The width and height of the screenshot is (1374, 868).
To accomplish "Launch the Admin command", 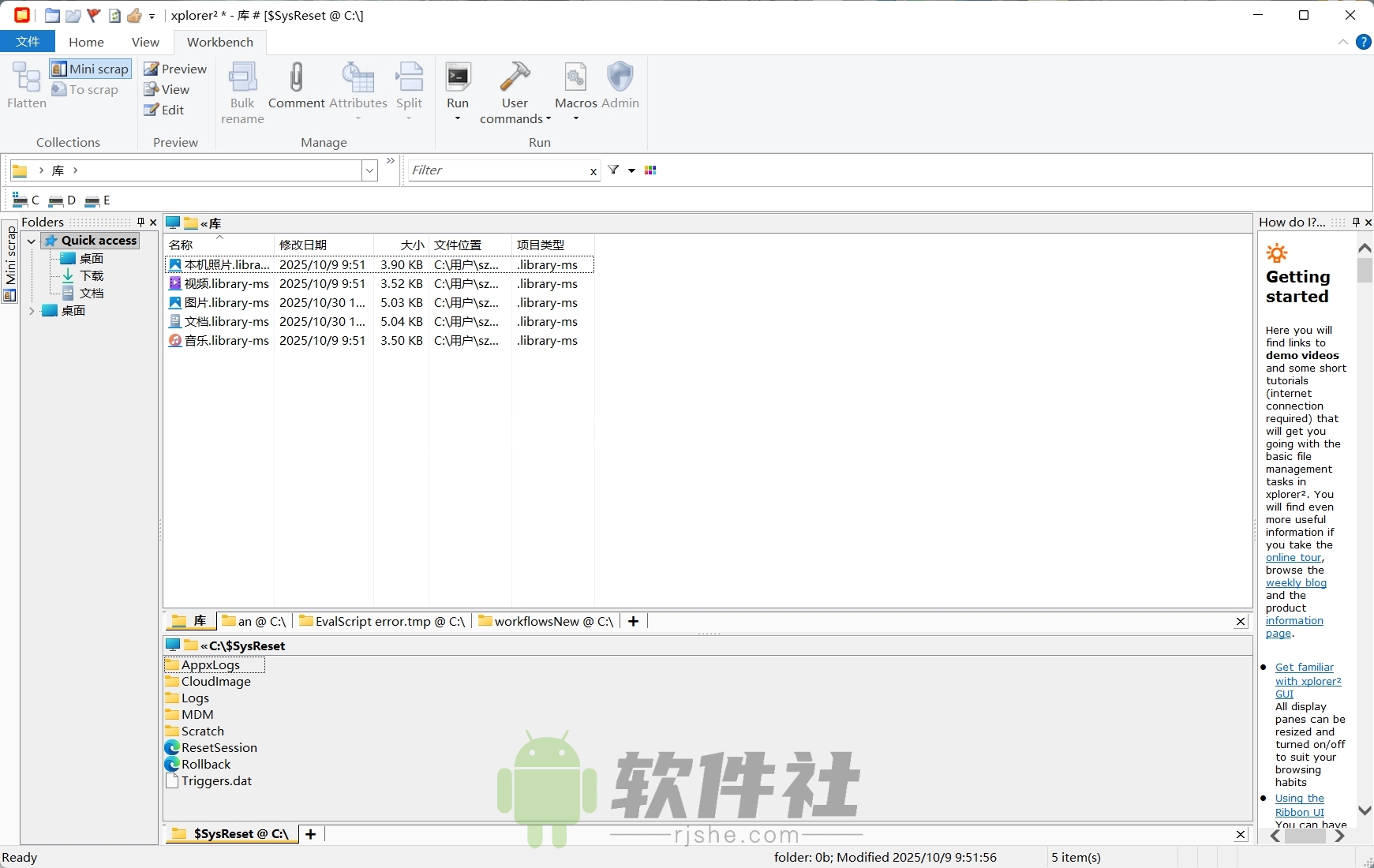I will (x=620, y=87).
